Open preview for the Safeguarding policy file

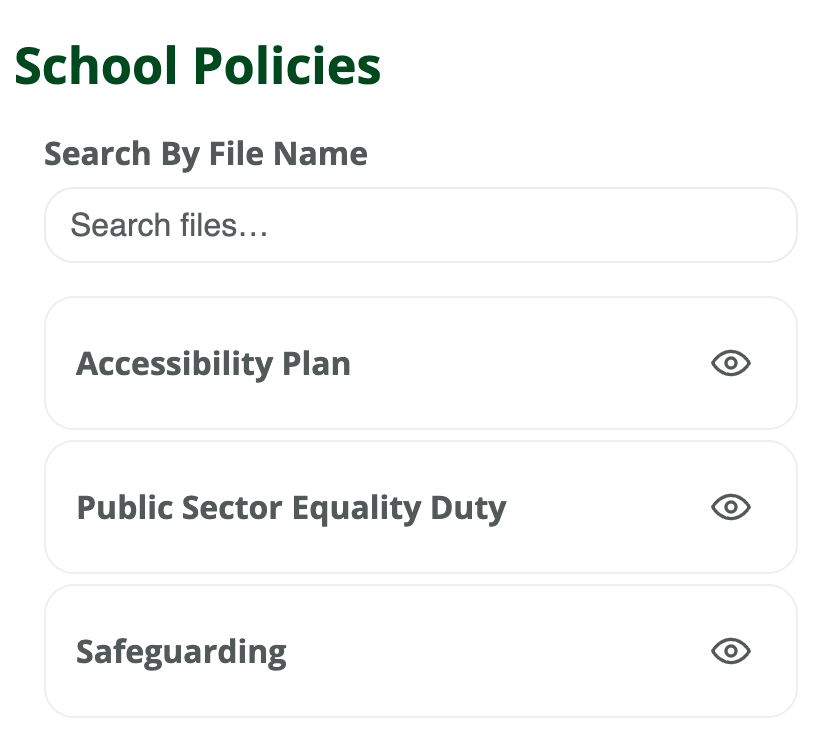pyautogui.click(x=729, y=650)
